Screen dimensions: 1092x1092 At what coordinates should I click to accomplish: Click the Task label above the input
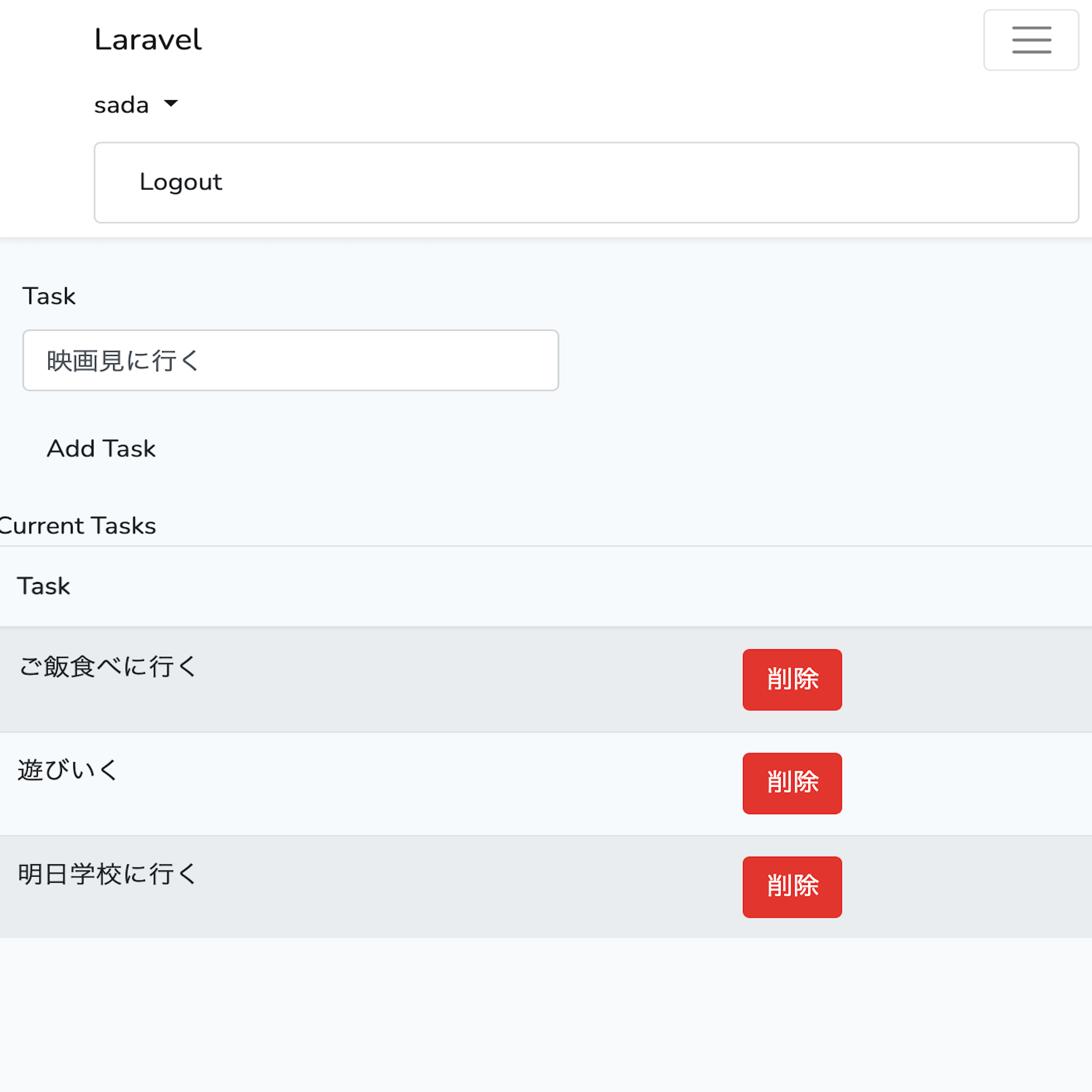(49, 296)
